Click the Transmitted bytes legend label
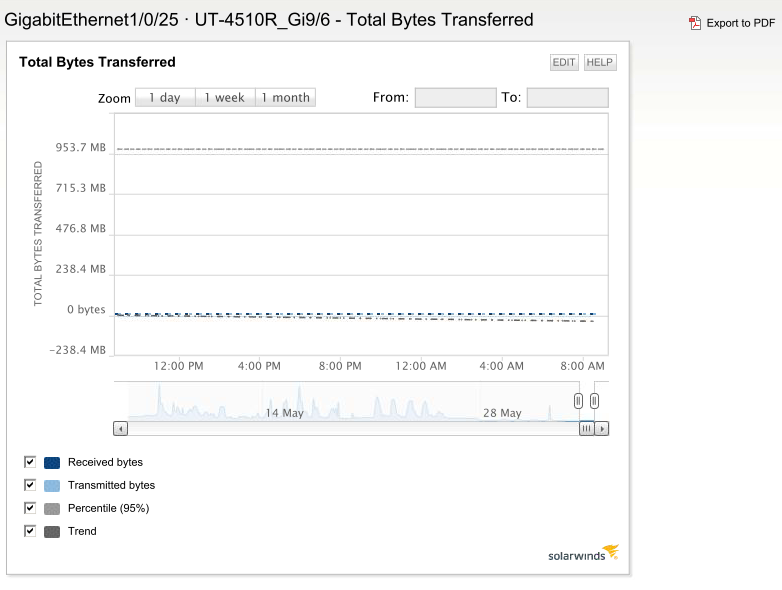 (111, 485)
